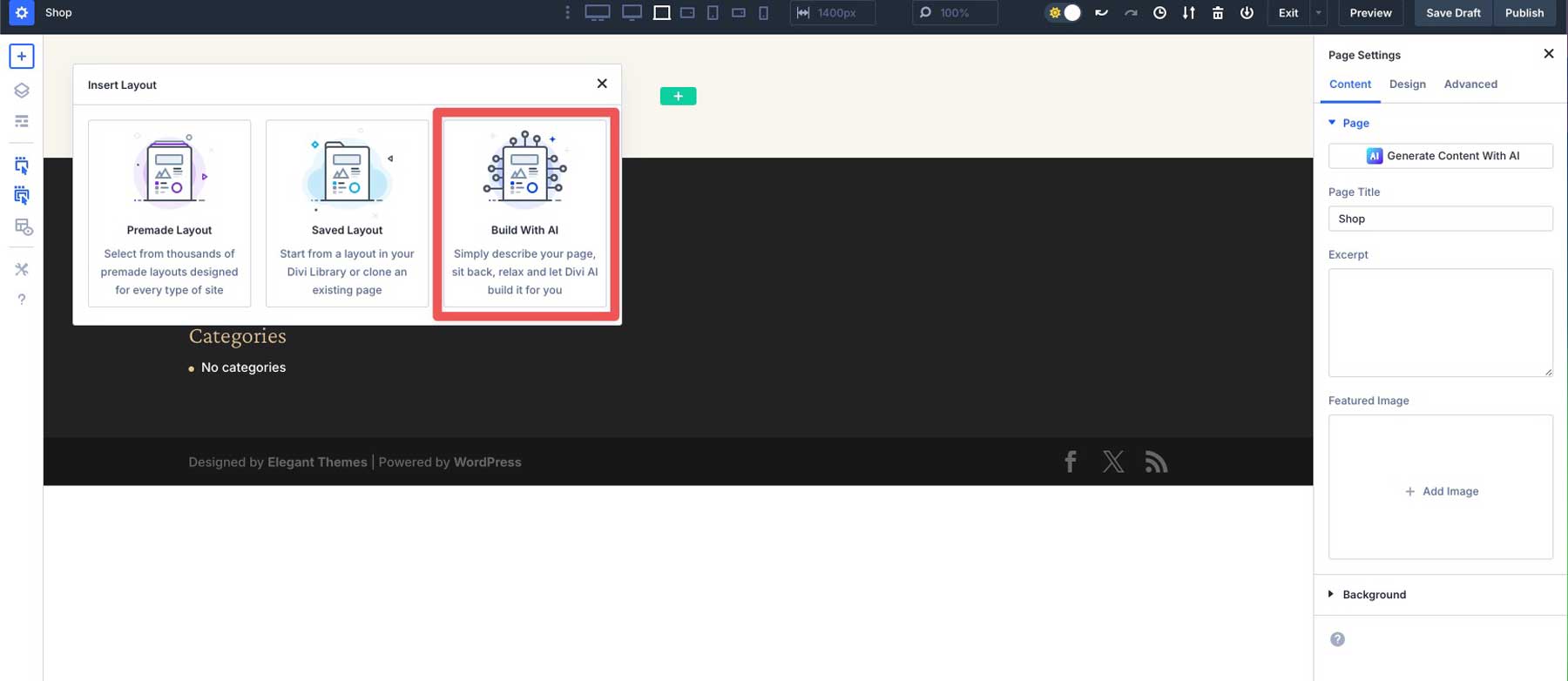Switch to the Design tab
This screenshot has width=1568, height=681.
coord(1407,84)
